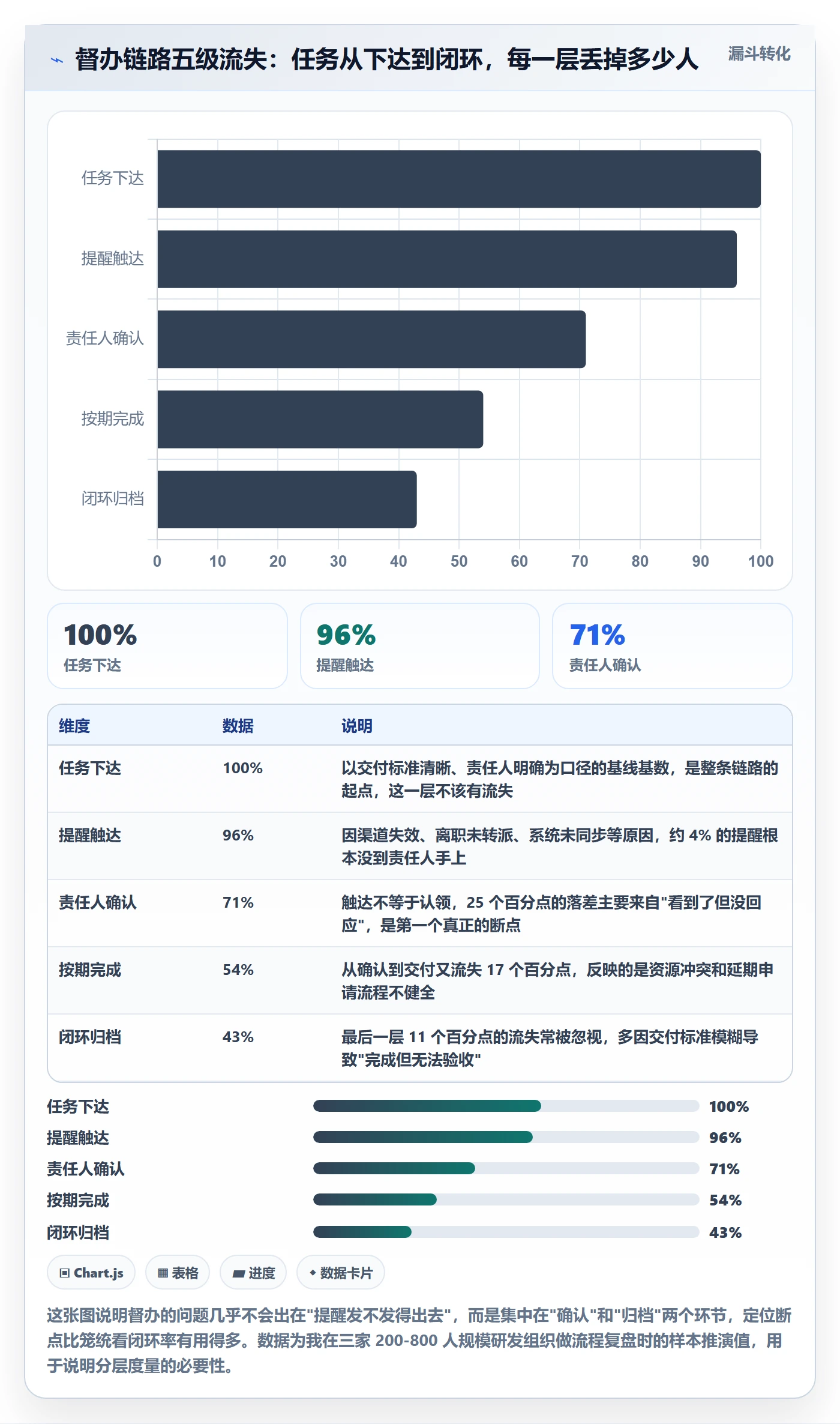Click the 数据 column header

point(238,726)
